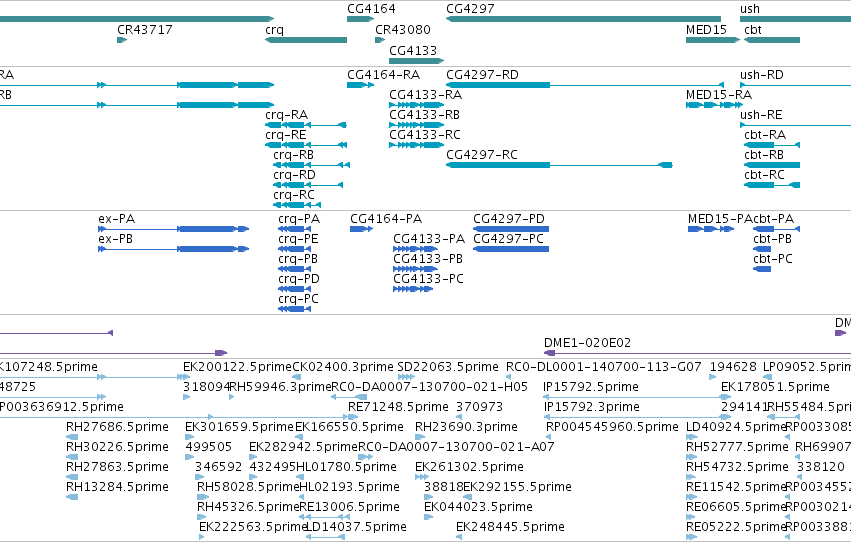The height and width of the screenshot is (542, 851).
Task: Click the ush gene label
Action: point(750,9)
